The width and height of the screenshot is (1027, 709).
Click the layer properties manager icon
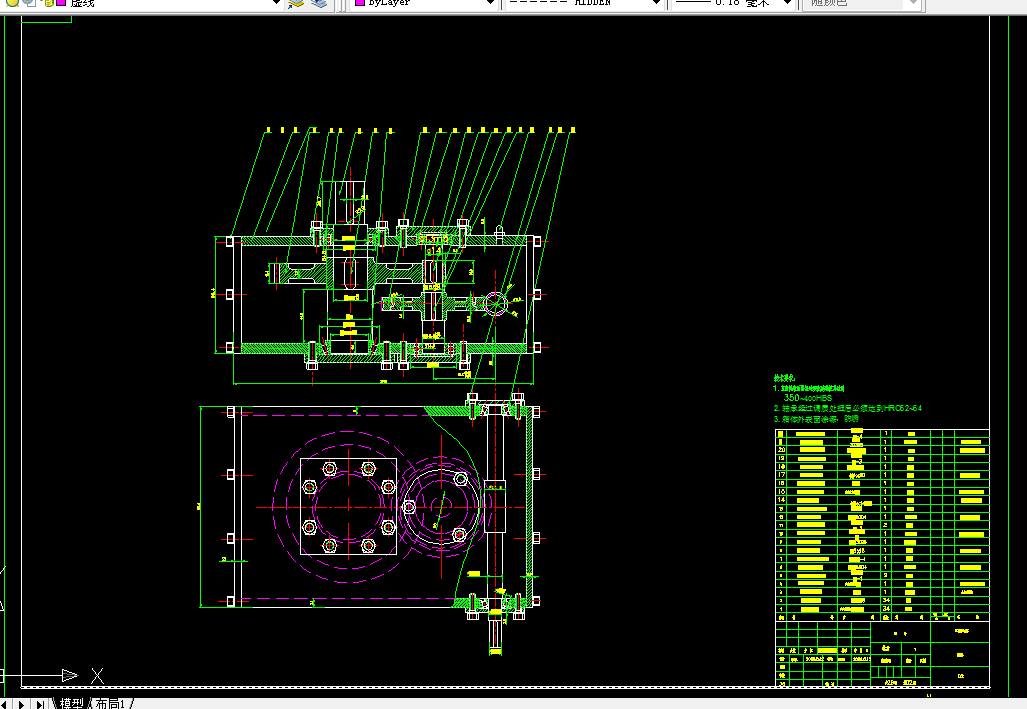(x=297, y=3)
